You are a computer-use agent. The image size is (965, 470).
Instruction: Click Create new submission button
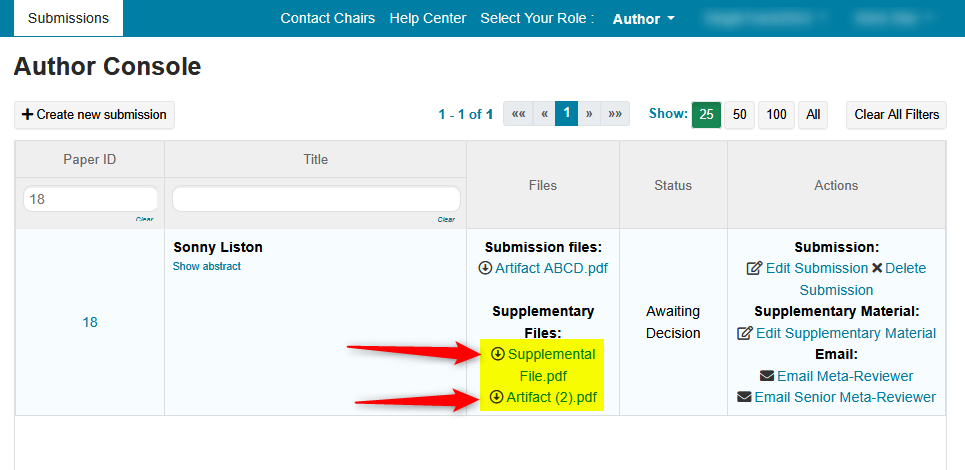pos(94,115)
